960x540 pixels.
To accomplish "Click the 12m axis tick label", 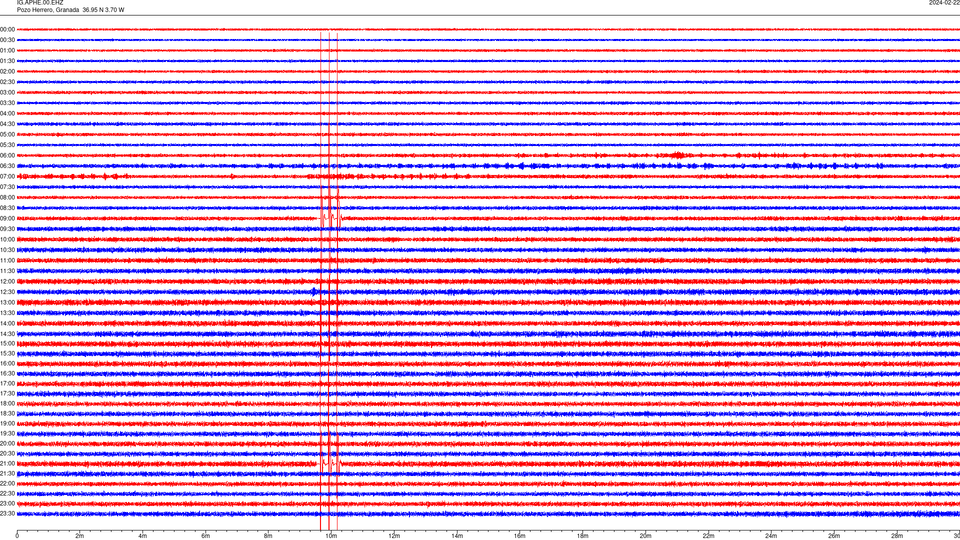I will click(x=394, y=536).
